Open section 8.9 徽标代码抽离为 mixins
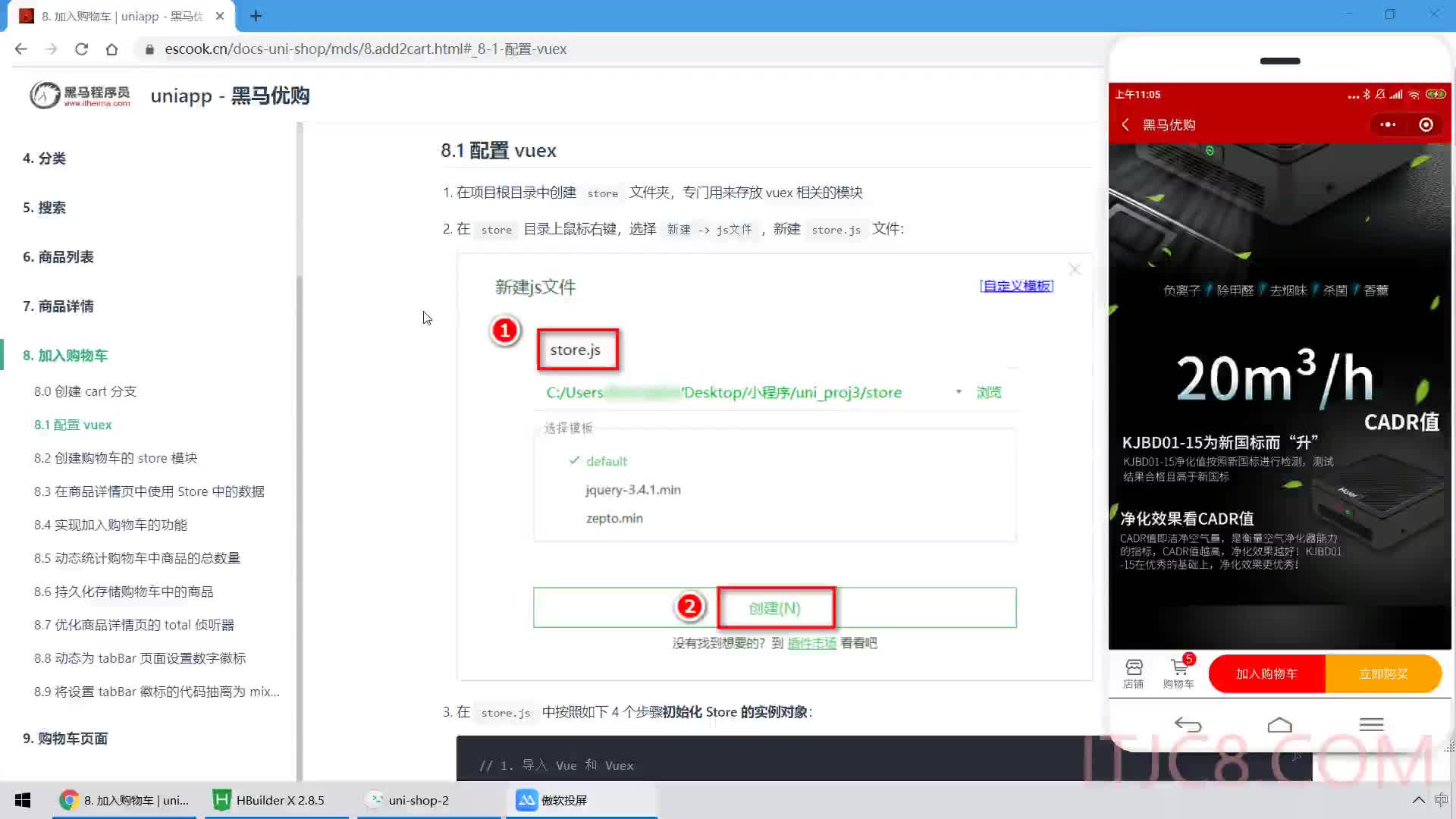The image size is (1456, 819). (156, 692)
